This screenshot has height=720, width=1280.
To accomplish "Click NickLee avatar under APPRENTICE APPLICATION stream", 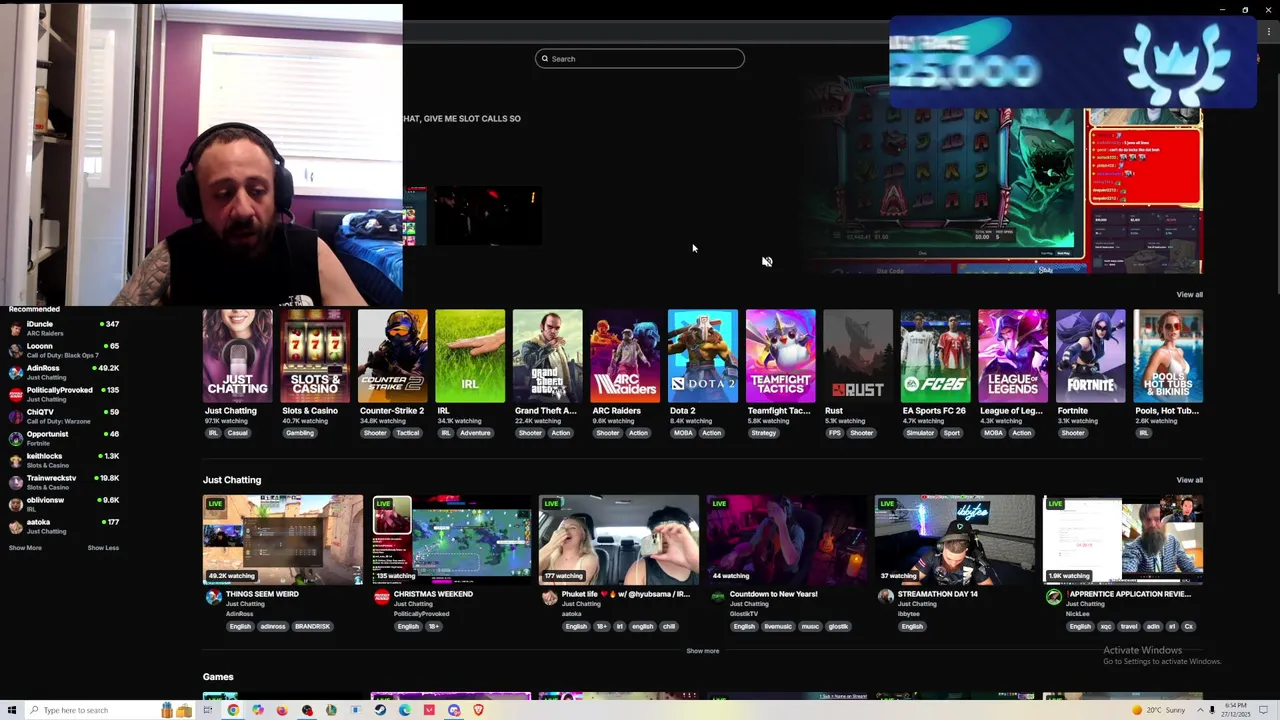I will 1053,597.
